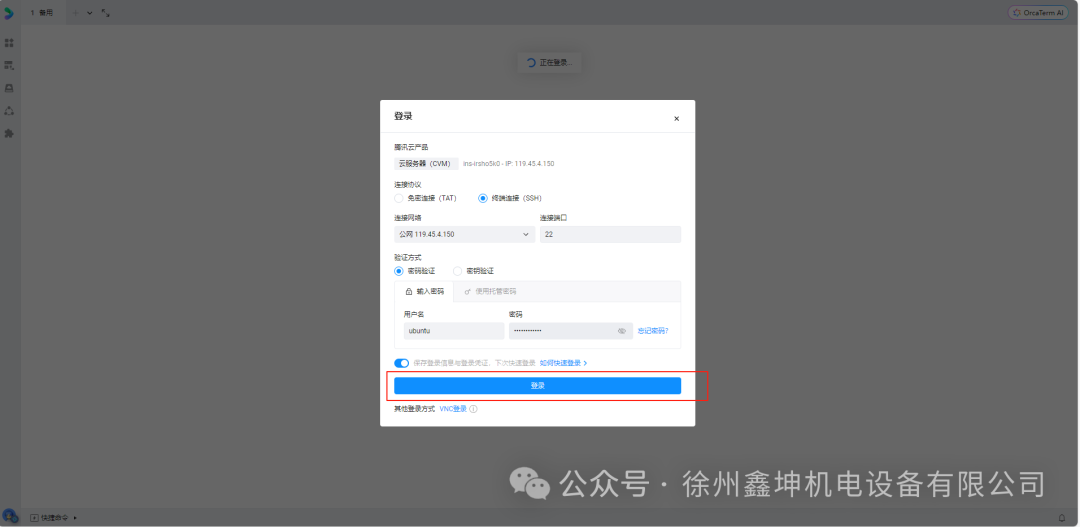The width and height of the screenshot is (1080, 527).
Task: Expand the 快捷命令 panel
Action: pyautogui.click(x=54, y=517)
